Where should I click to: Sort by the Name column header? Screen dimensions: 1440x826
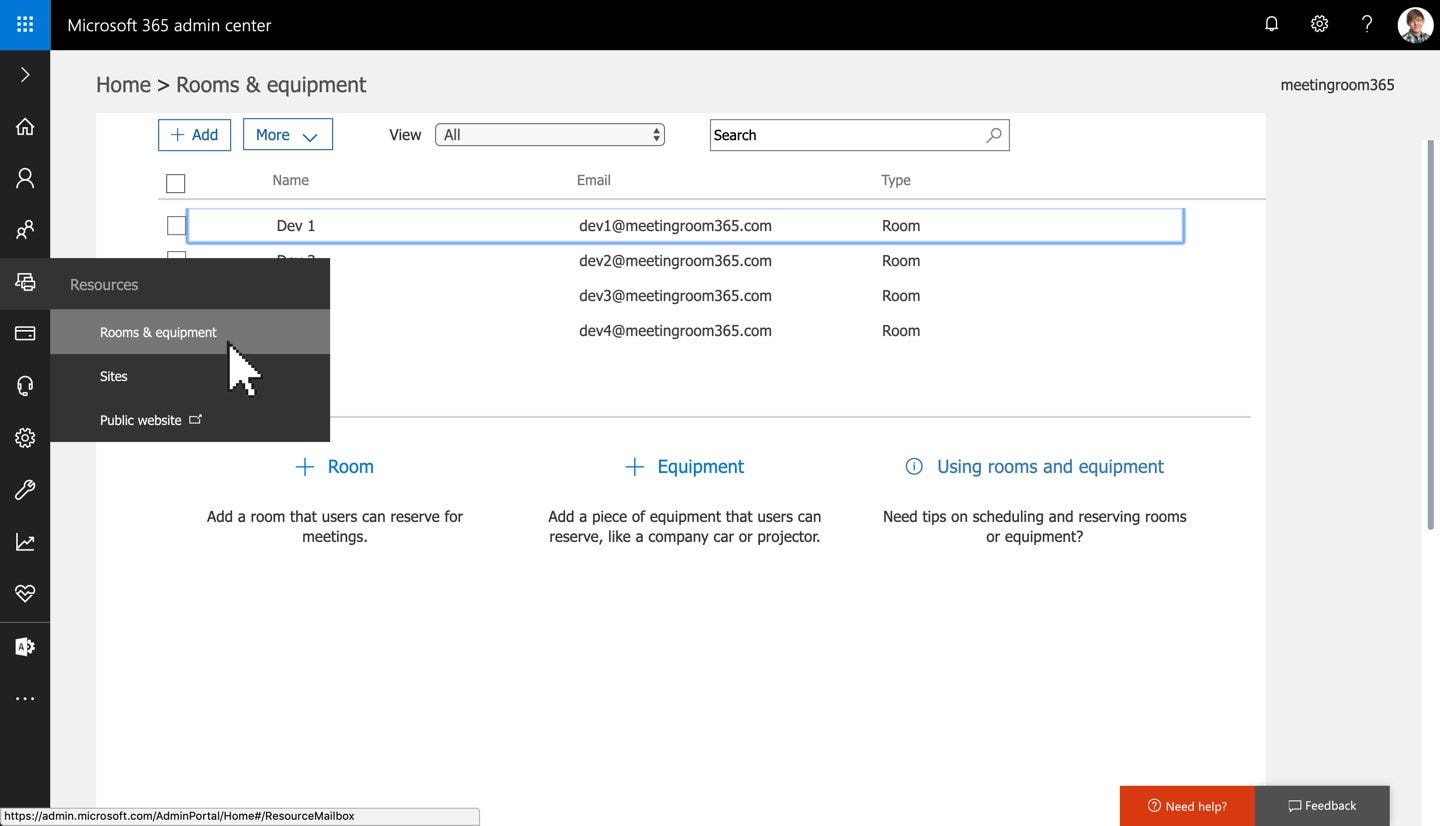[290, 180]
